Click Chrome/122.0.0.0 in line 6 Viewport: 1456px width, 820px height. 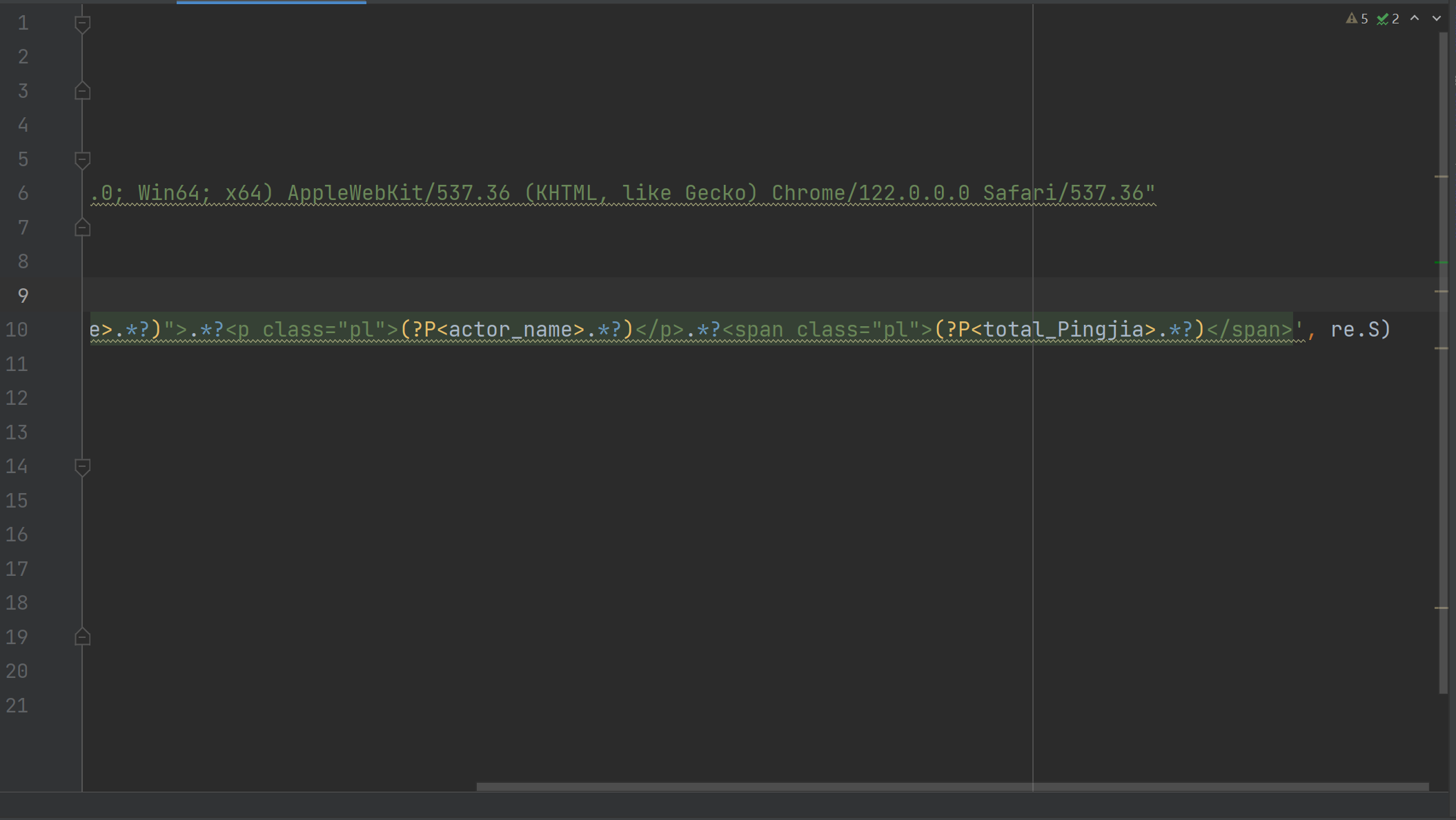point(871,193)
